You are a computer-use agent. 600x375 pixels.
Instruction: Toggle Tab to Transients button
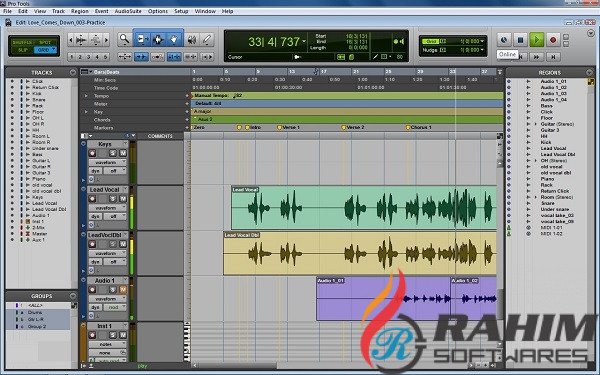[141, 57]
